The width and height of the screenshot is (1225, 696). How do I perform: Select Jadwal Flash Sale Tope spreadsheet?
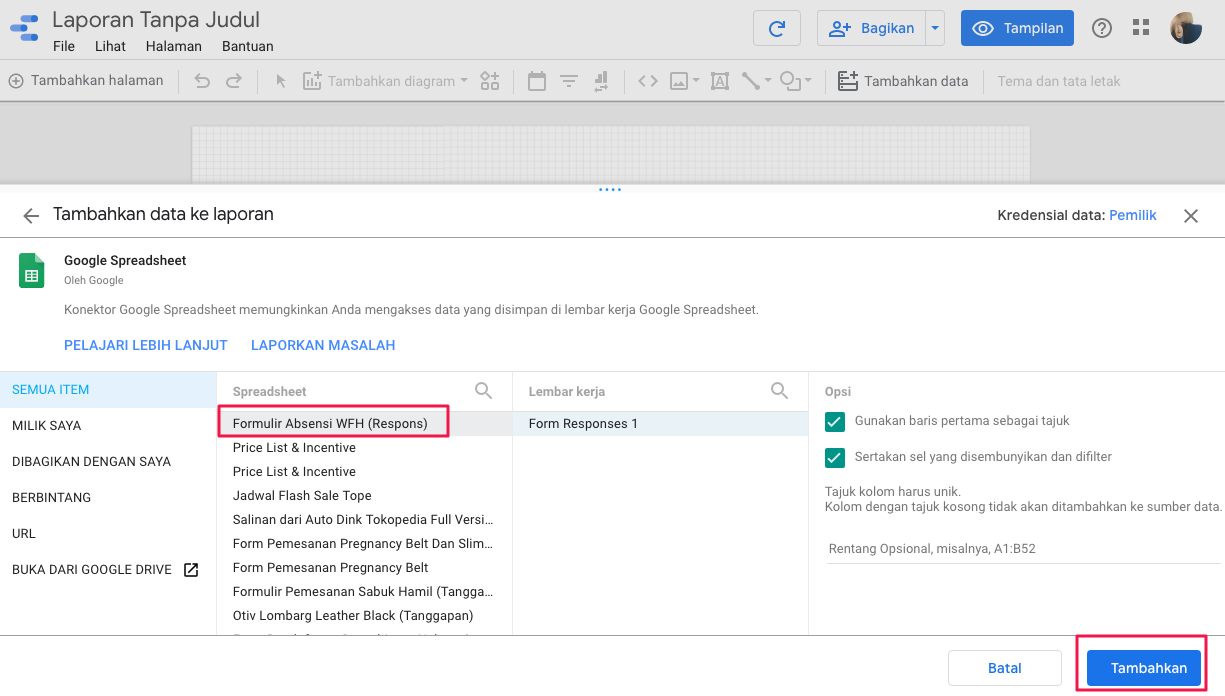(x=364, y=495)
